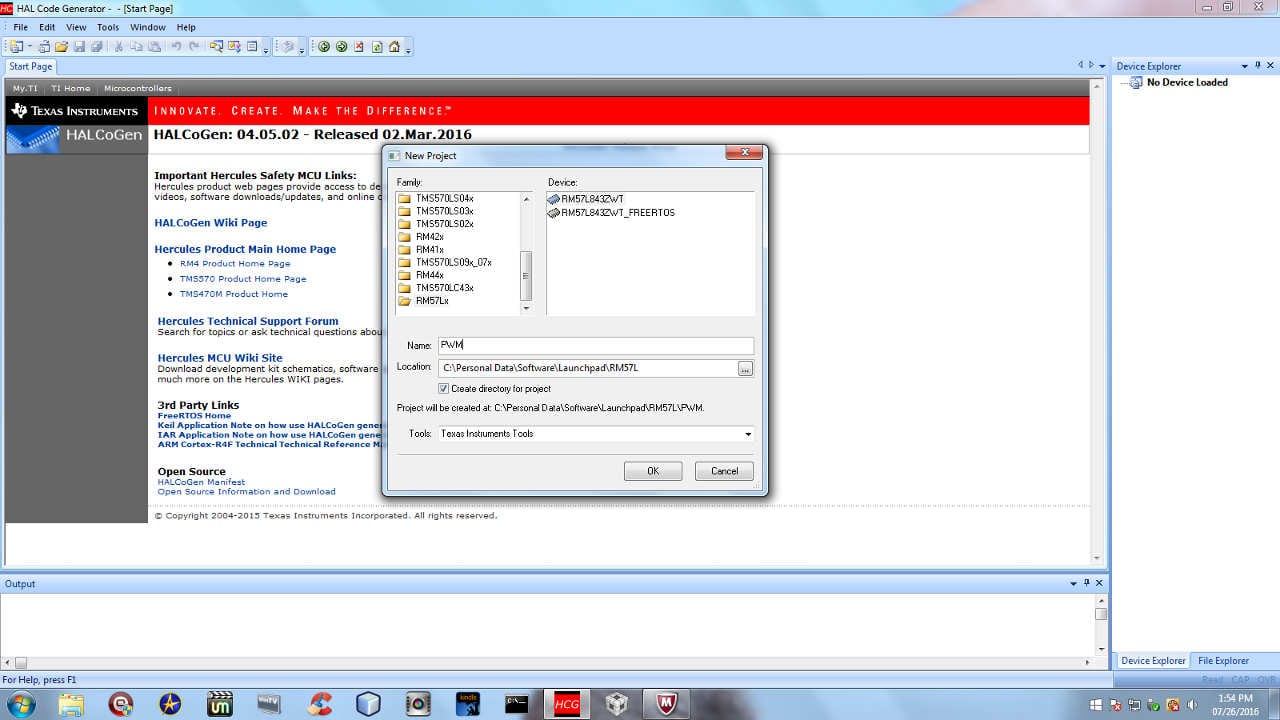Open HALCoGen from the Windows taskbar

(x=566, y=704)
